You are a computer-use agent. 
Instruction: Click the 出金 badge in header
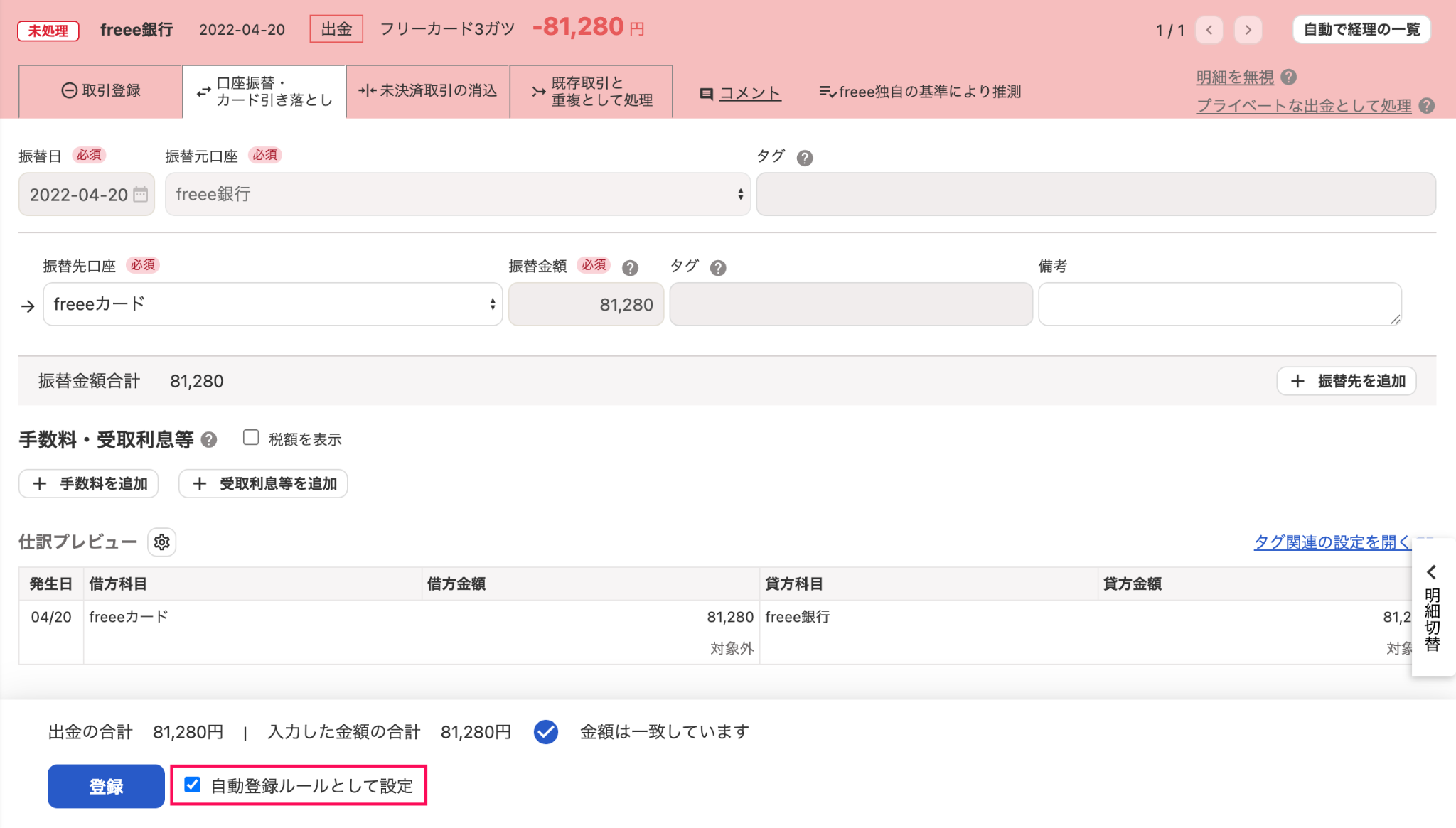(x=336, y=29)
